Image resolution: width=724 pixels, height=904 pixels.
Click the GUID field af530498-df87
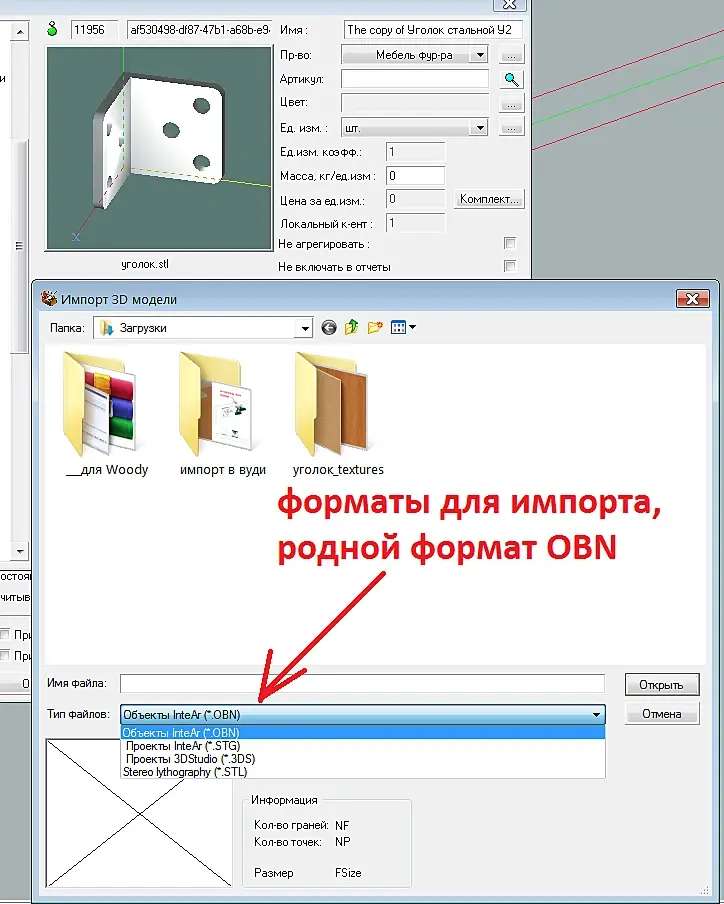(x=199, y=29)
